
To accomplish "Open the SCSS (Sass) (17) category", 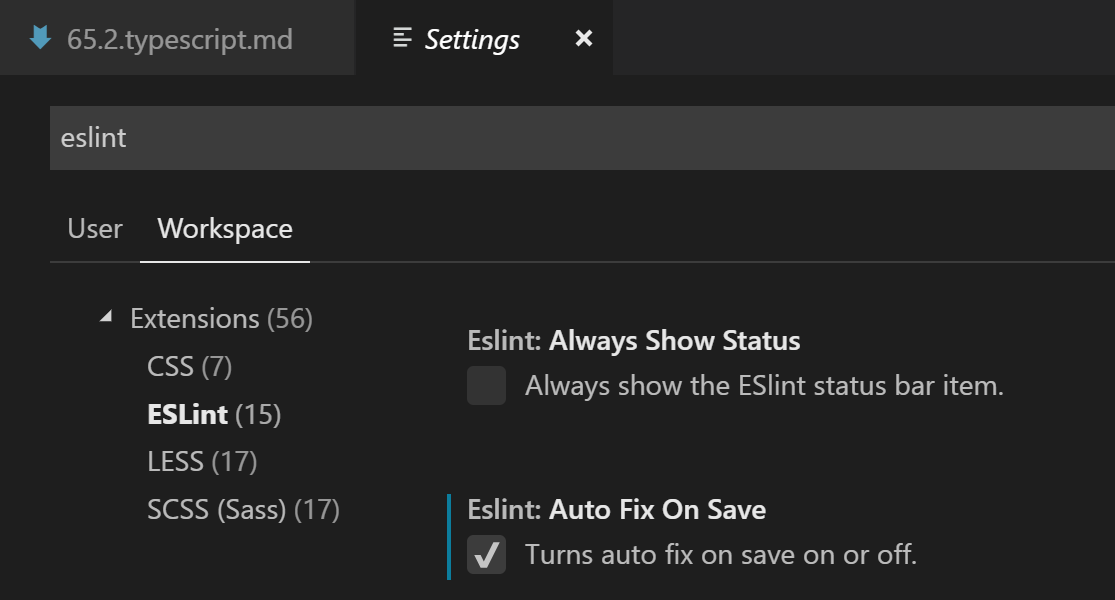I will coord(243,510).
